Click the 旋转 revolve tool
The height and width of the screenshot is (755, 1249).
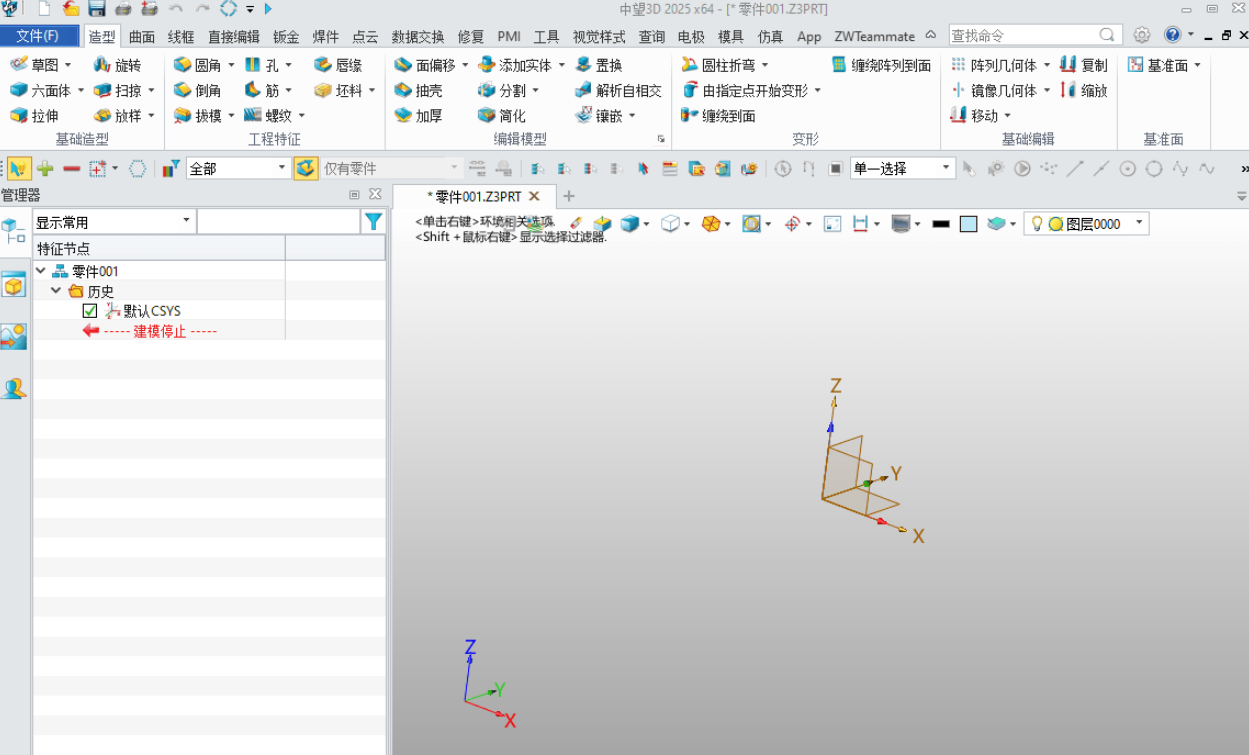coord(117,65)
